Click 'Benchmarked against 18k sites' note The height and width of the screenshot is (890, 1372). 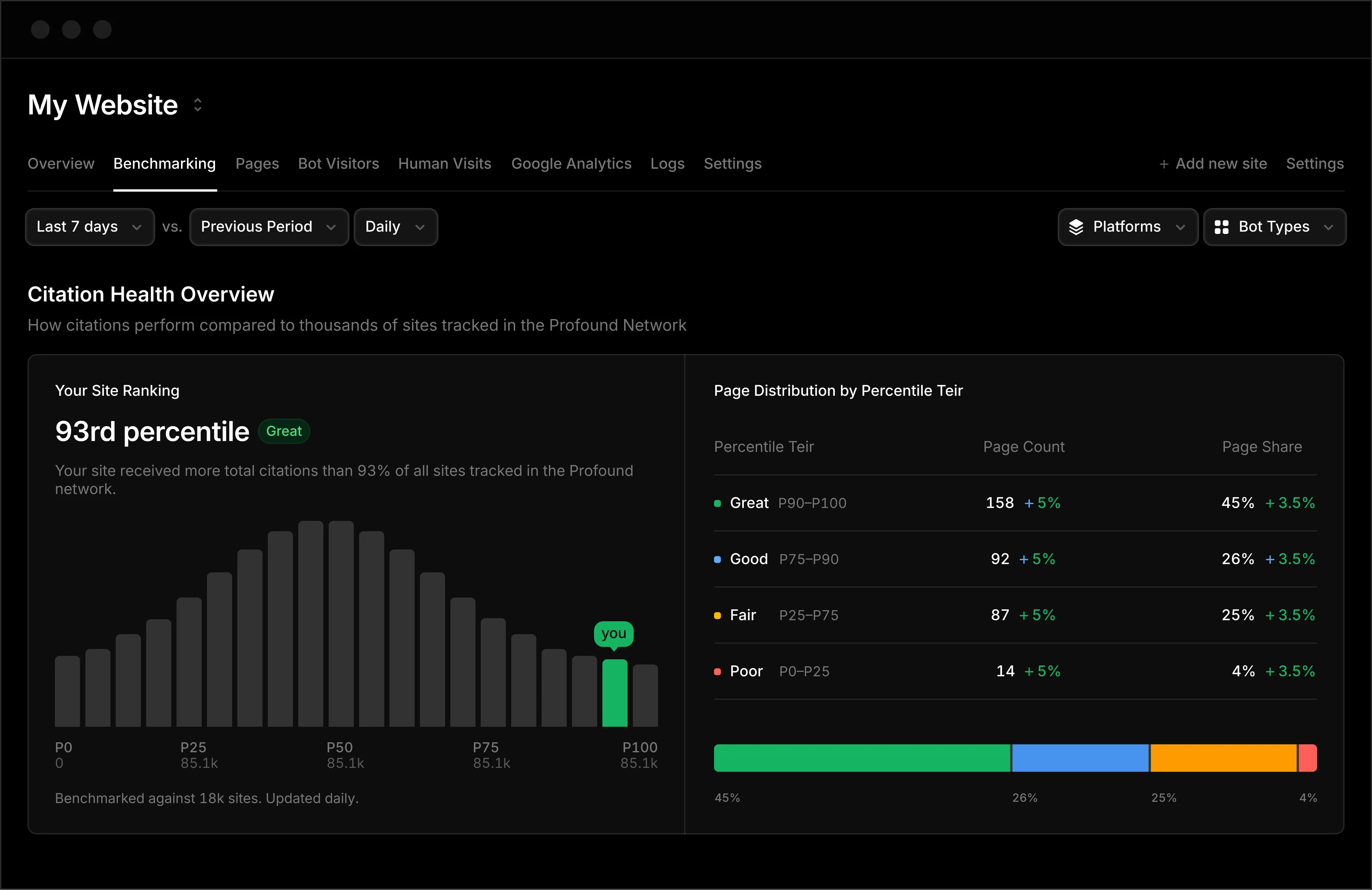point(207,798)
